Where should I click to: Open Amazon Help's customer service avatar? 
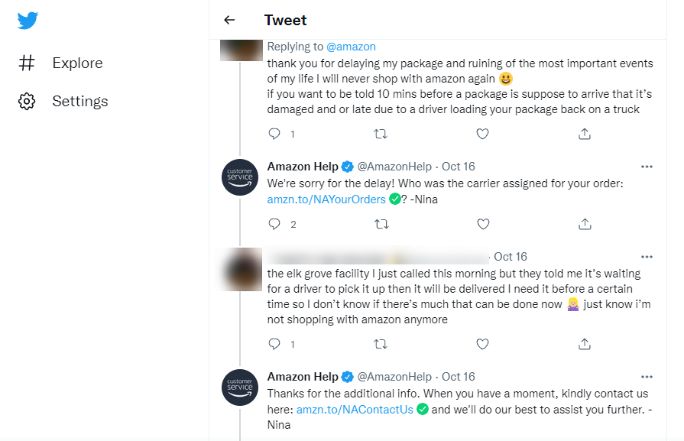coord(239,177)
